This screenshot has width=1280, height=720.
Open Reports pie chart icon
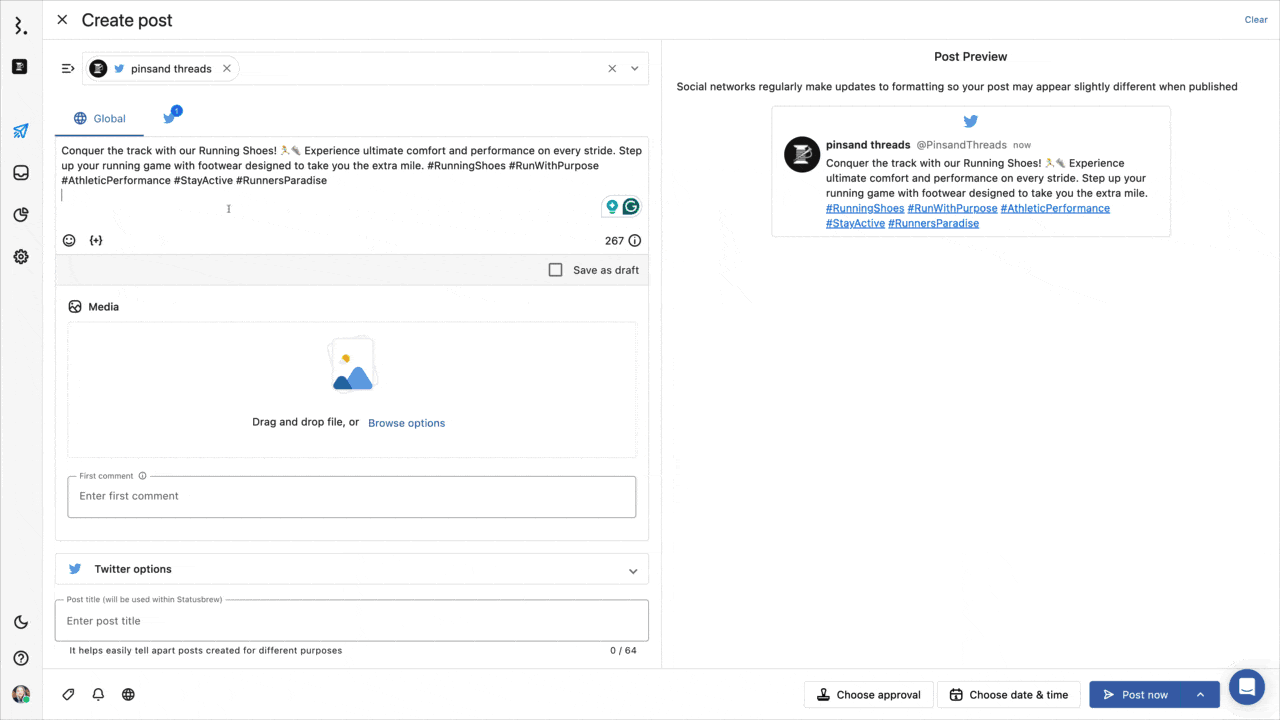coord(20,215)
